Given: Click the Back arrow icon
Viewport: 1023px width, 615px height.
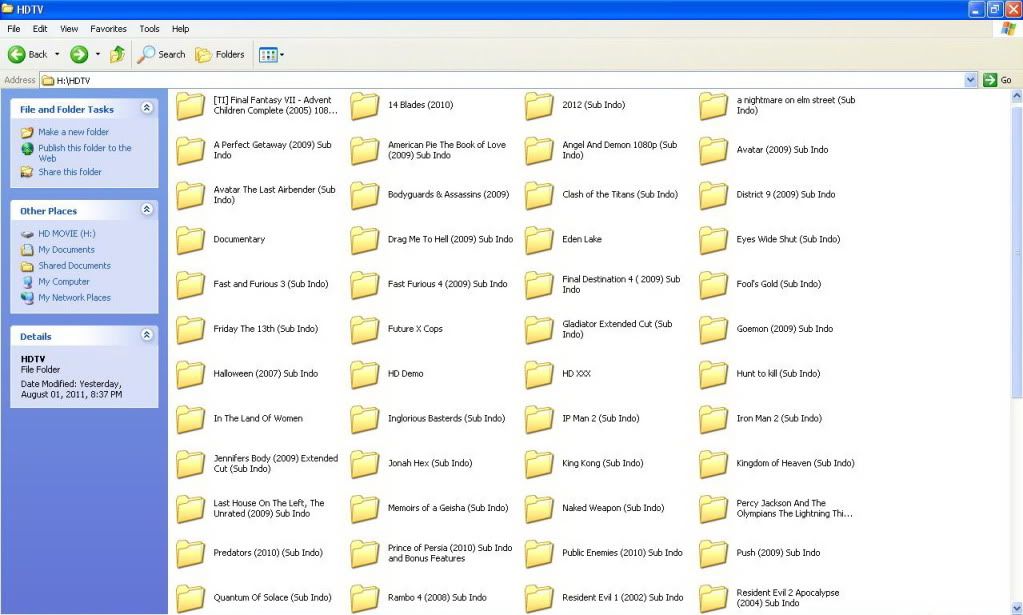Looking at the screenshot, I should (x=16, y=55).
